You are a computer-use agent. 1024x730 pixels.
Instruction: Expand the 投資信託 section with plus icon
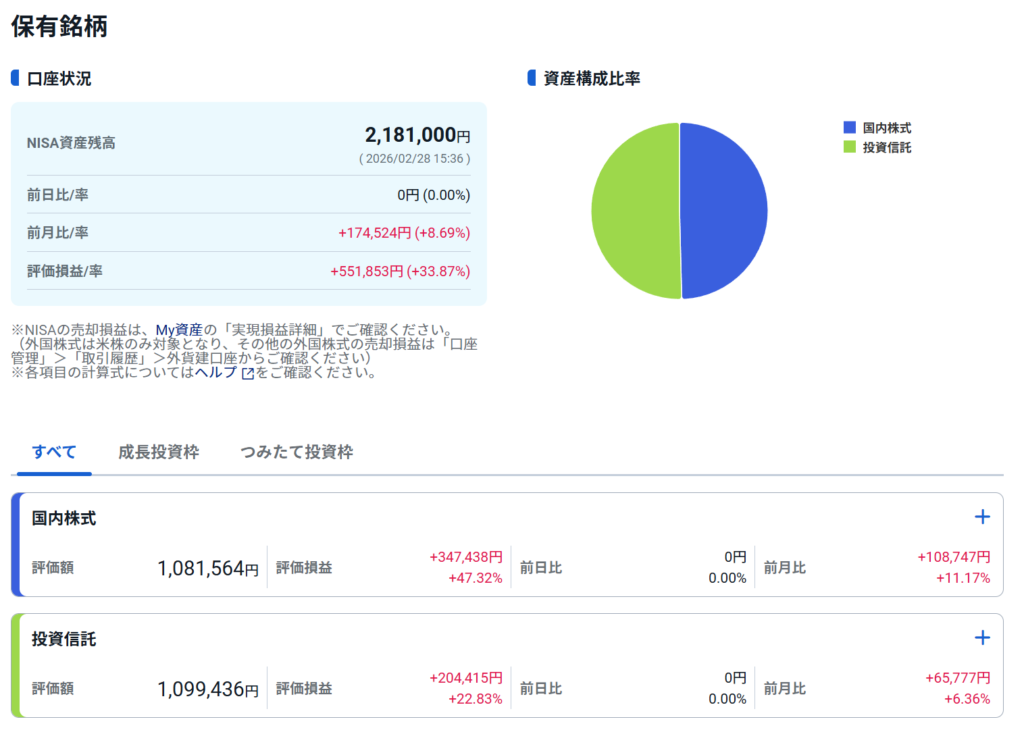click(x=982, y=638)
